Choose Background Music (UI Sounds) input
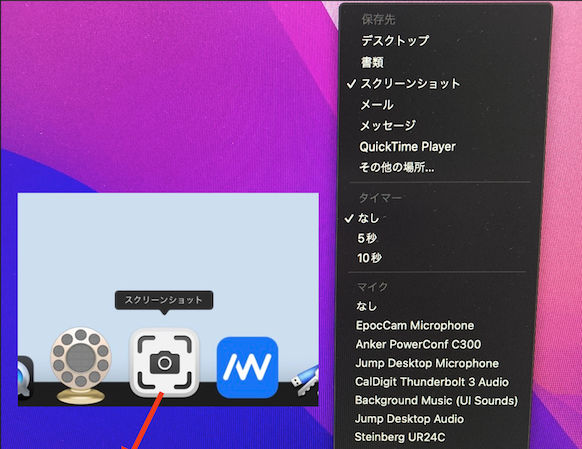 pos(436,400)
